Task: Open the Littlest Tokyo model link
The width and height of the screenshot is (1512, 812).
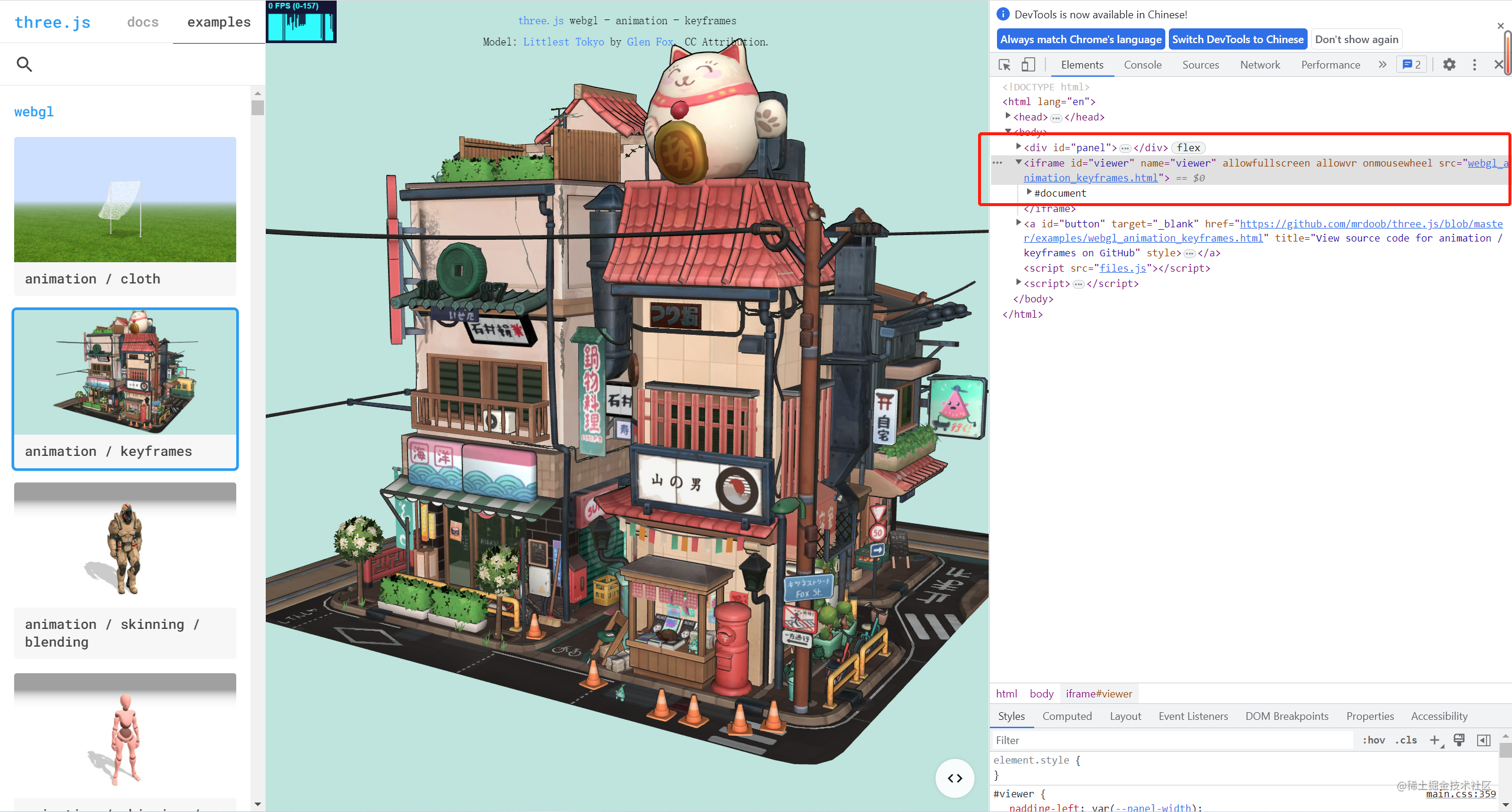Action: click(x=563, y=41)
